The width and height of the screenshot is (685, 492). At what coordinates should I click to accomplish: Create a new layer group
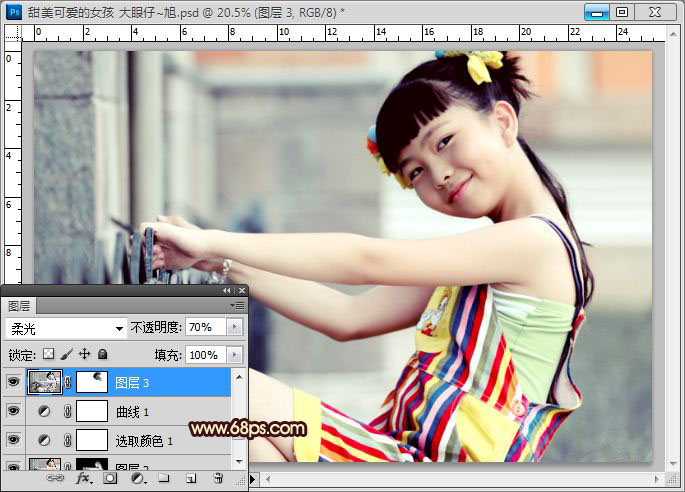[x=163, y=479]
